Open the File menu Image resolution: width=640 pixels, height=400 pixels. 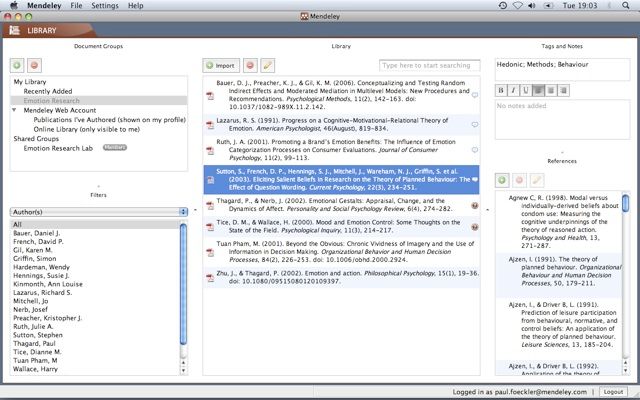(77, 6)
